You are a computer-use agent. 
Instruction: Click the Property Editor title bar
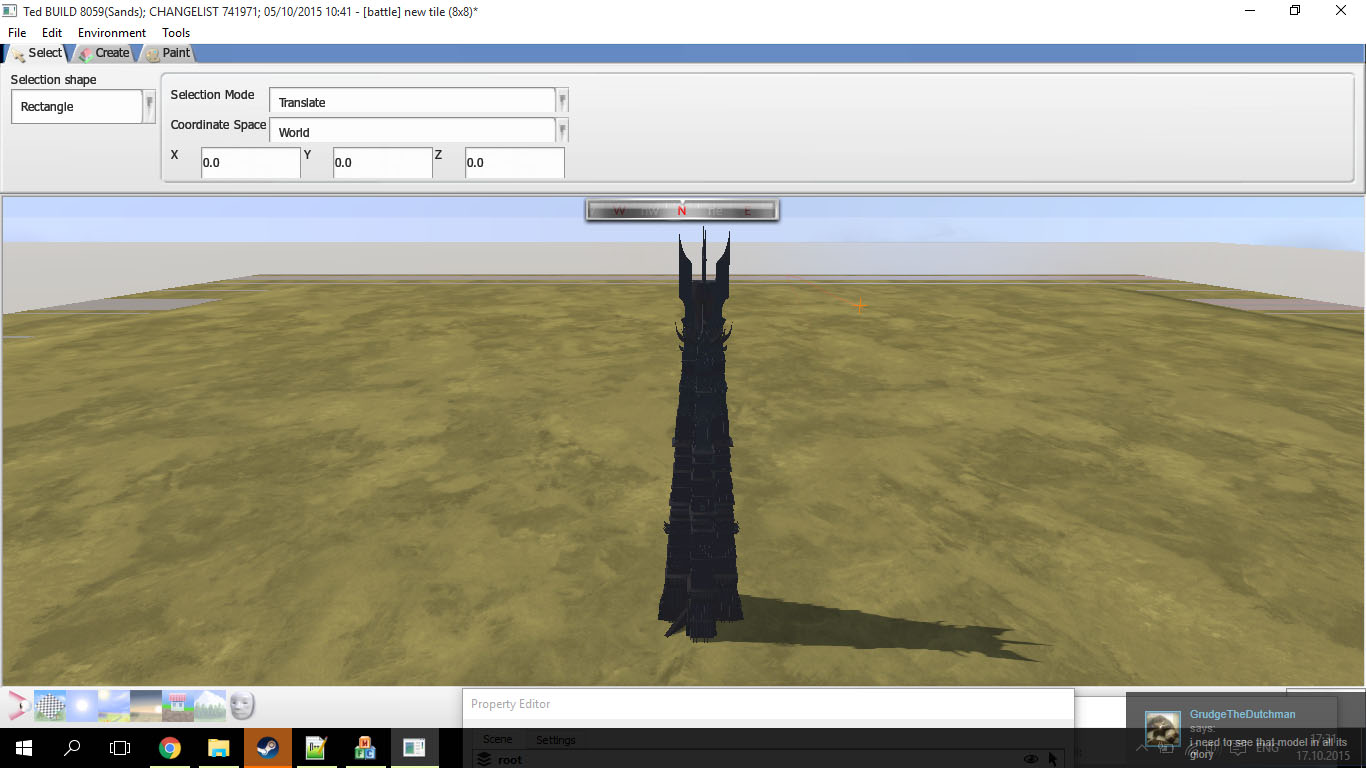(x=768, y=704)
